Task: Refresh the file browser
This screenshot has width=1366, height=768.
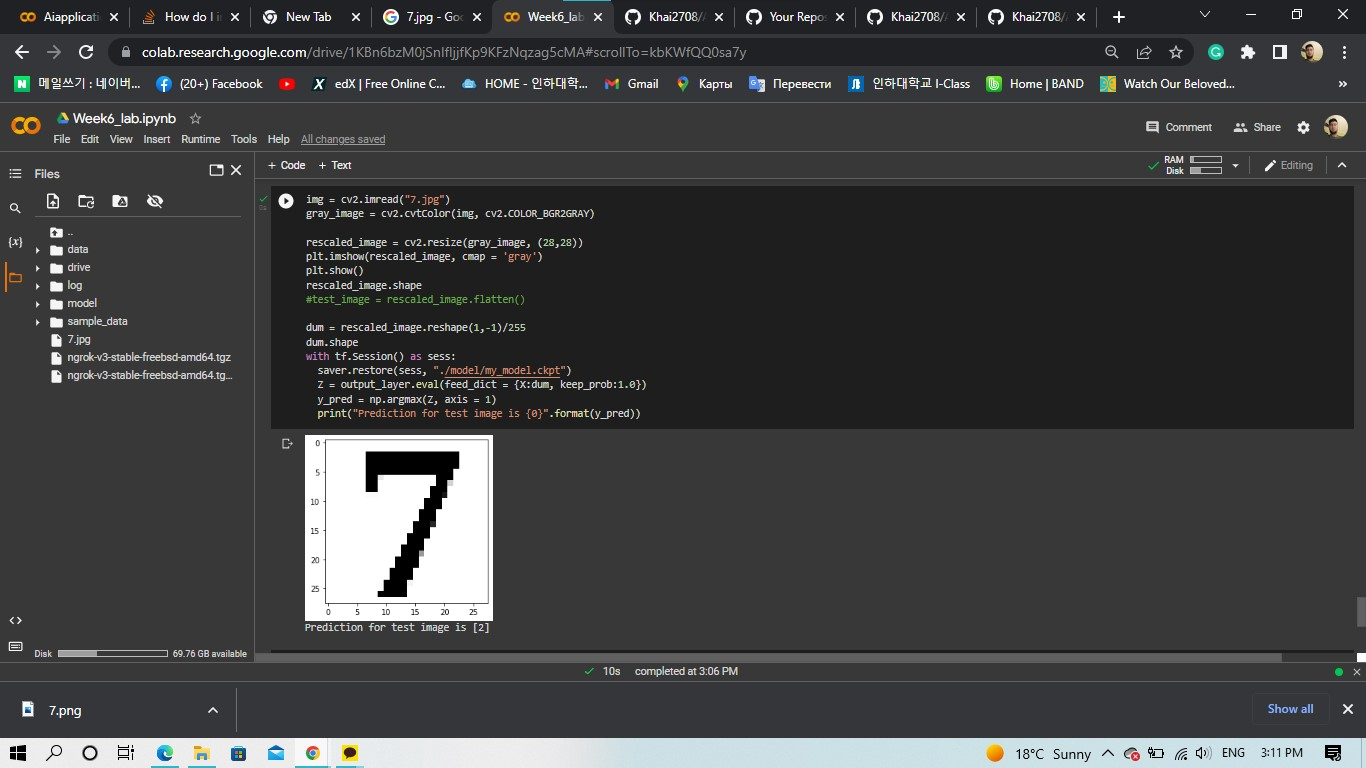Action: (86, 201)
